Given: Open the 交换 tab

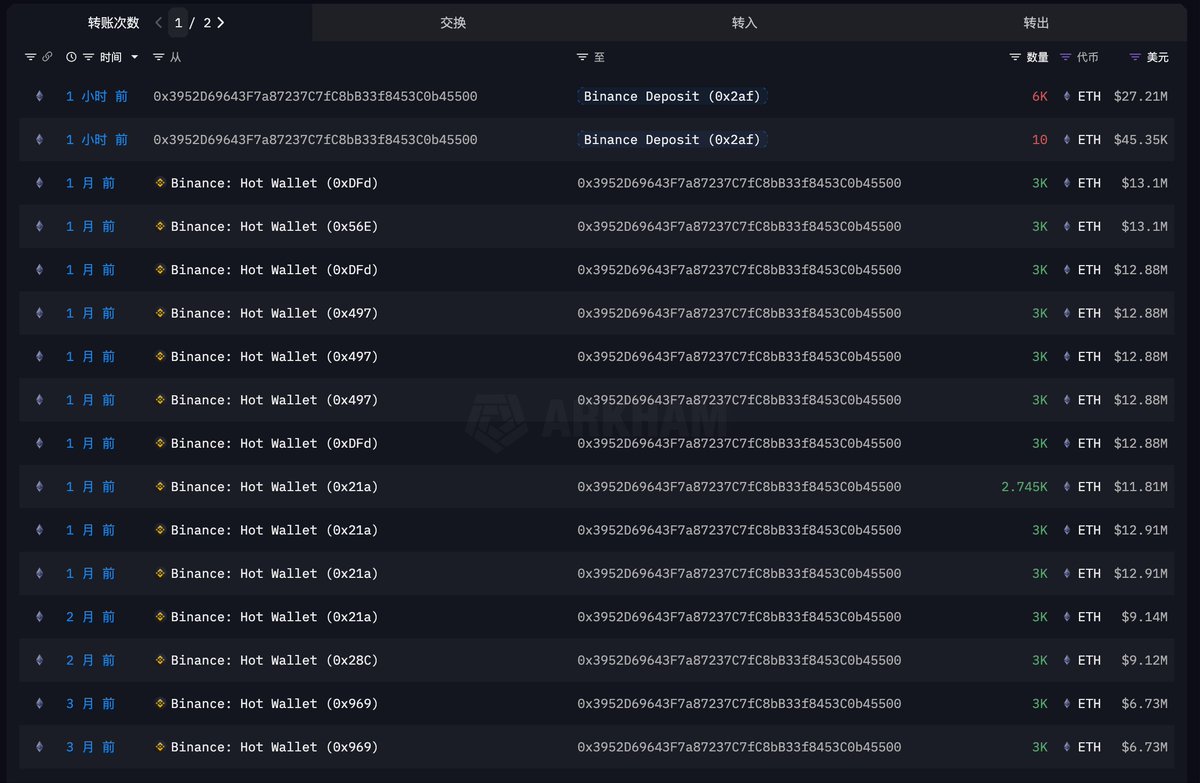Looking at the screenshot, I should coord(453,22).
